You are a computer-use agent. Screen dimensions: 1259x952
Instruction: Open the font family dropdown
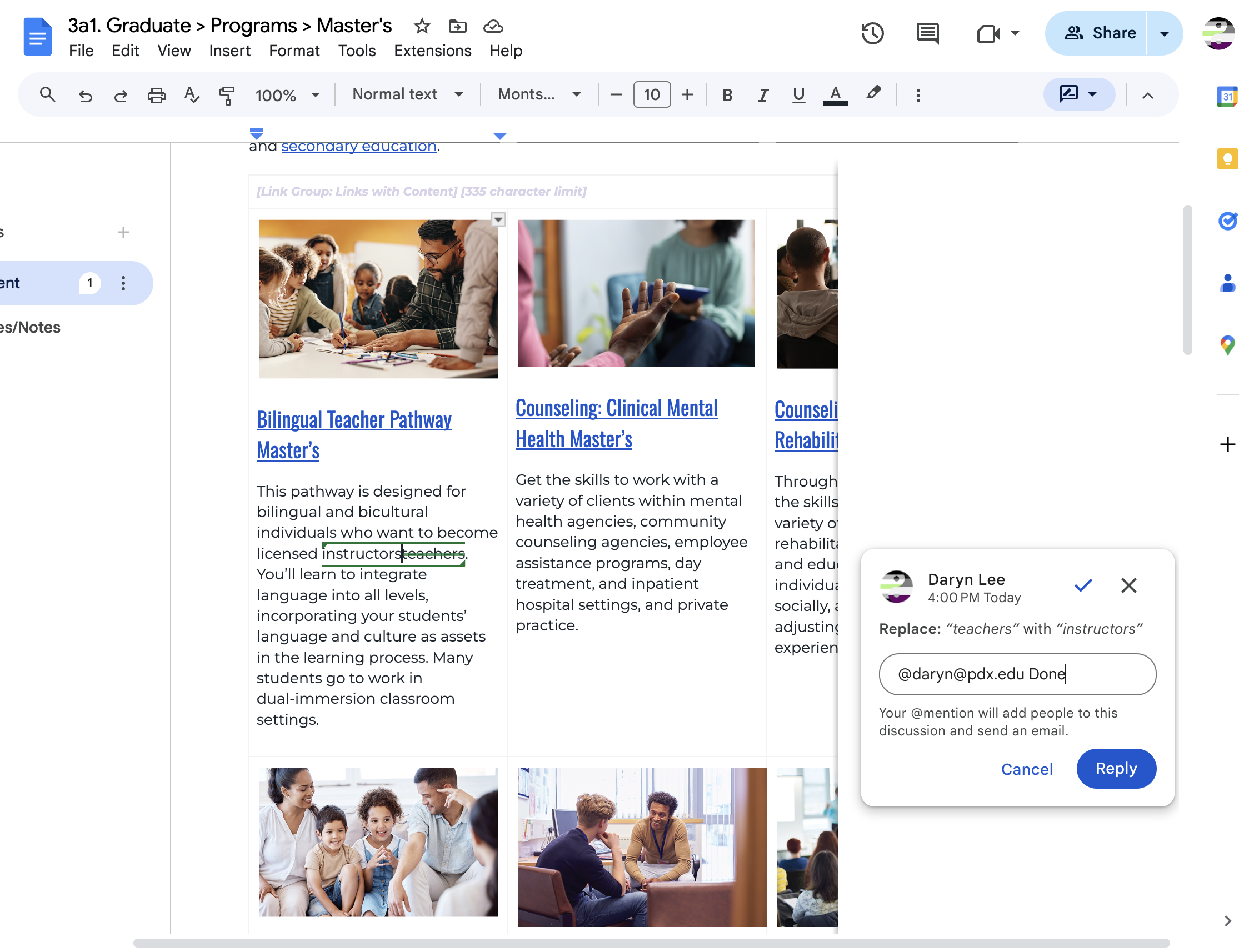point(539,94)
